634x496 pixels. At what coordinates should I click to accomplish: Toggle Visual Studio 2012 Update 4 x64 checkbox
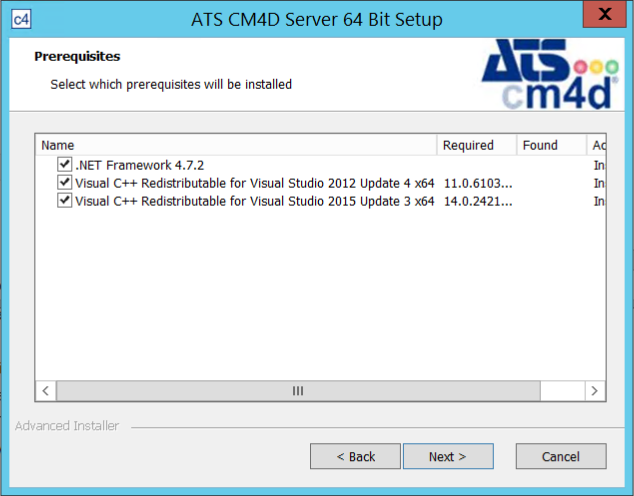(65, 182)
